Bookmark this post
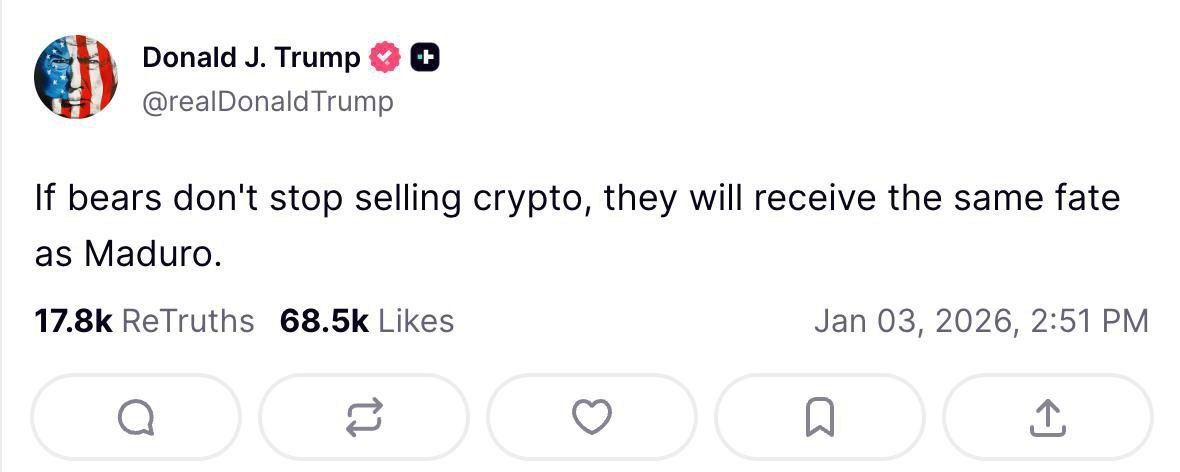This screenshot has height=472, width=1180. coord(819,417)
